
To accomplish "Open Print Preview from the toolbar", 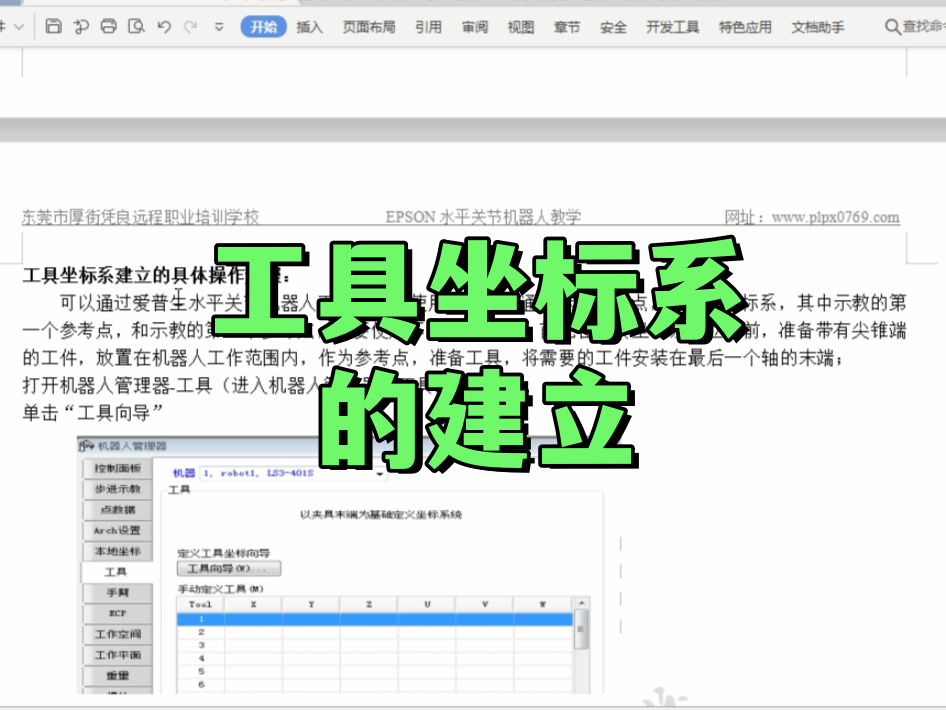I will pos(137,27).
